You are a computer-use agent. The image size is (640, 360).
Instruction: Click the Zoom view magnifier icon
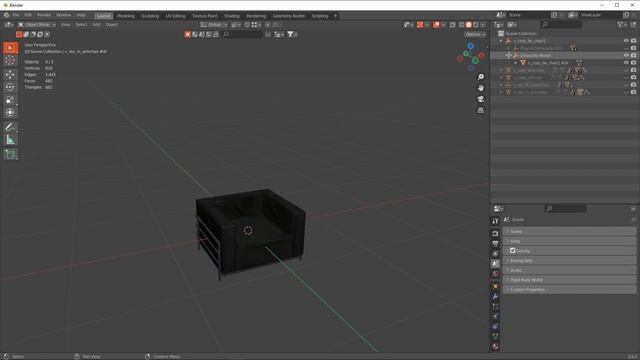[x=481, y=77]
